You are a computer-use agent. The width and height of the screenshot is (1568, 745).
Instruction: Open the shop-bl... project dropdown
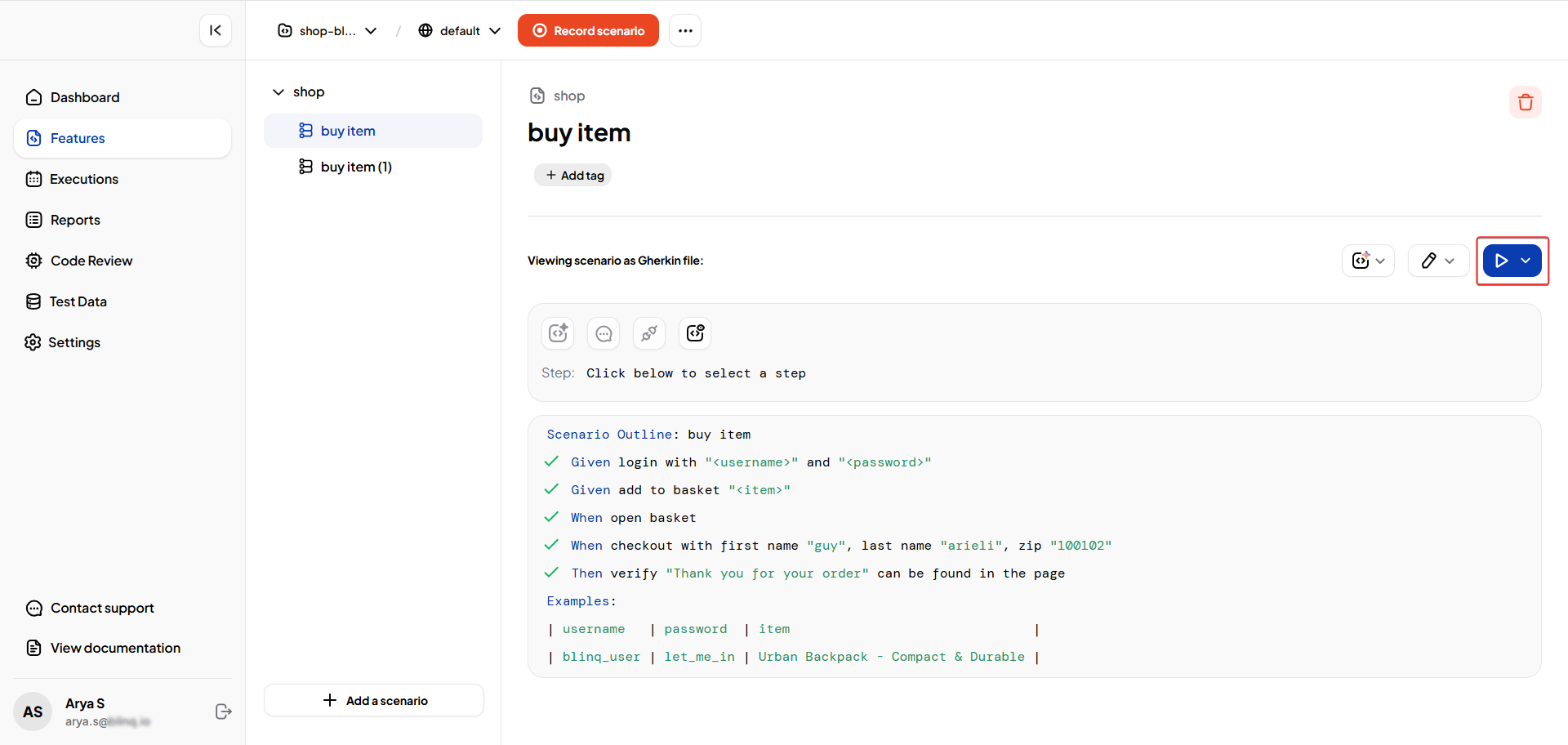(327, 30)
